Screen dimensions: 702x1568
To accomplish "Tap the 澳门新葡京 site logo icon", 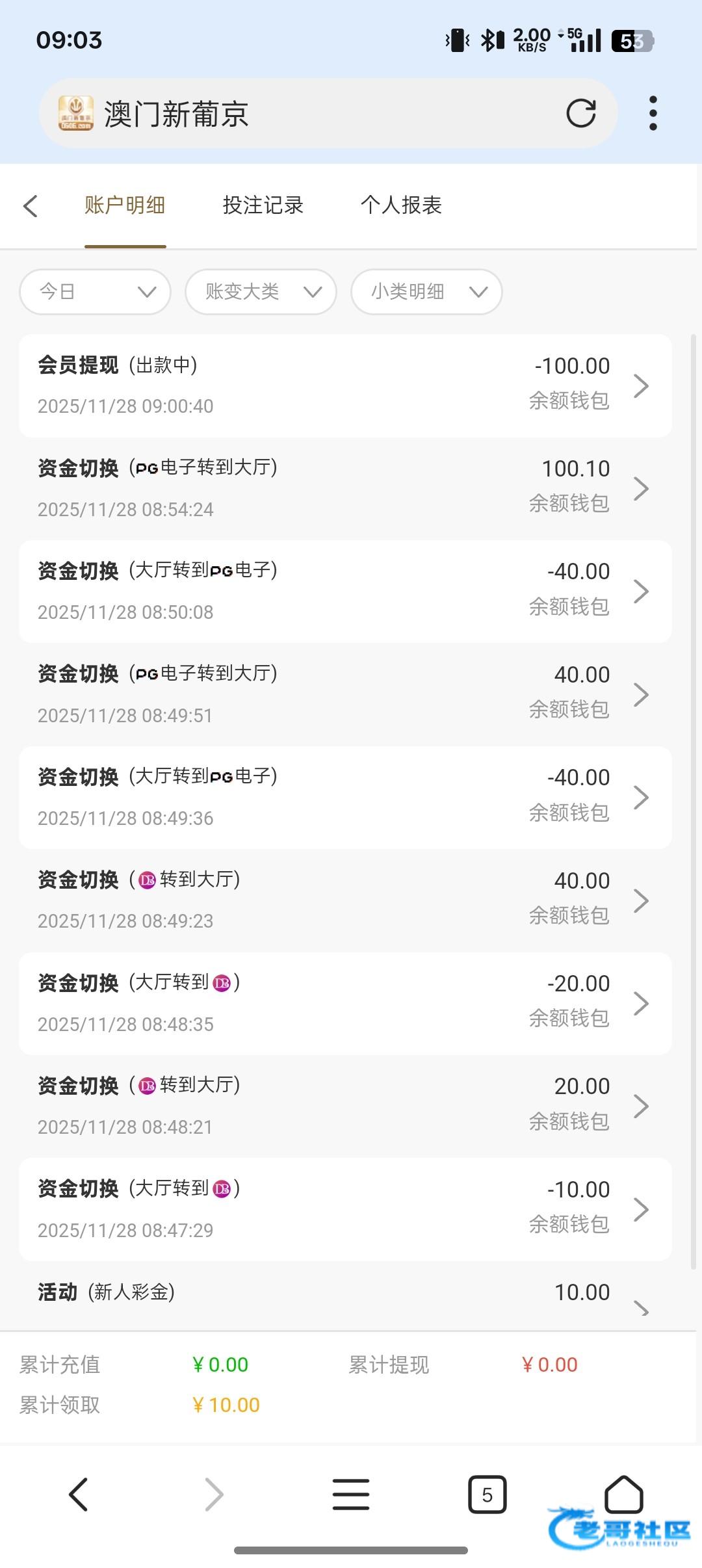I will point(75,113).
